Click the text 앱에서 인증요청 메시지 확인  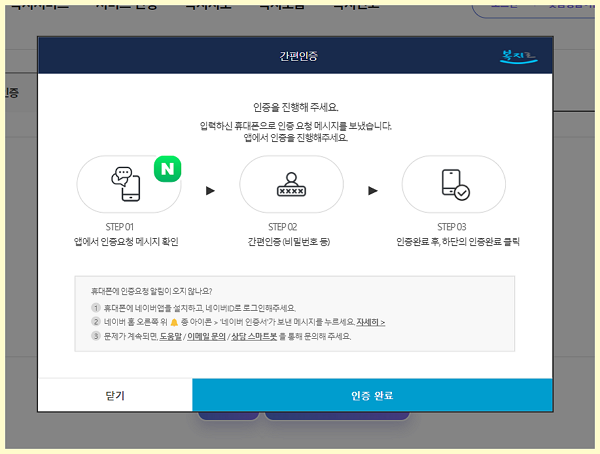(x=126, y=242)
